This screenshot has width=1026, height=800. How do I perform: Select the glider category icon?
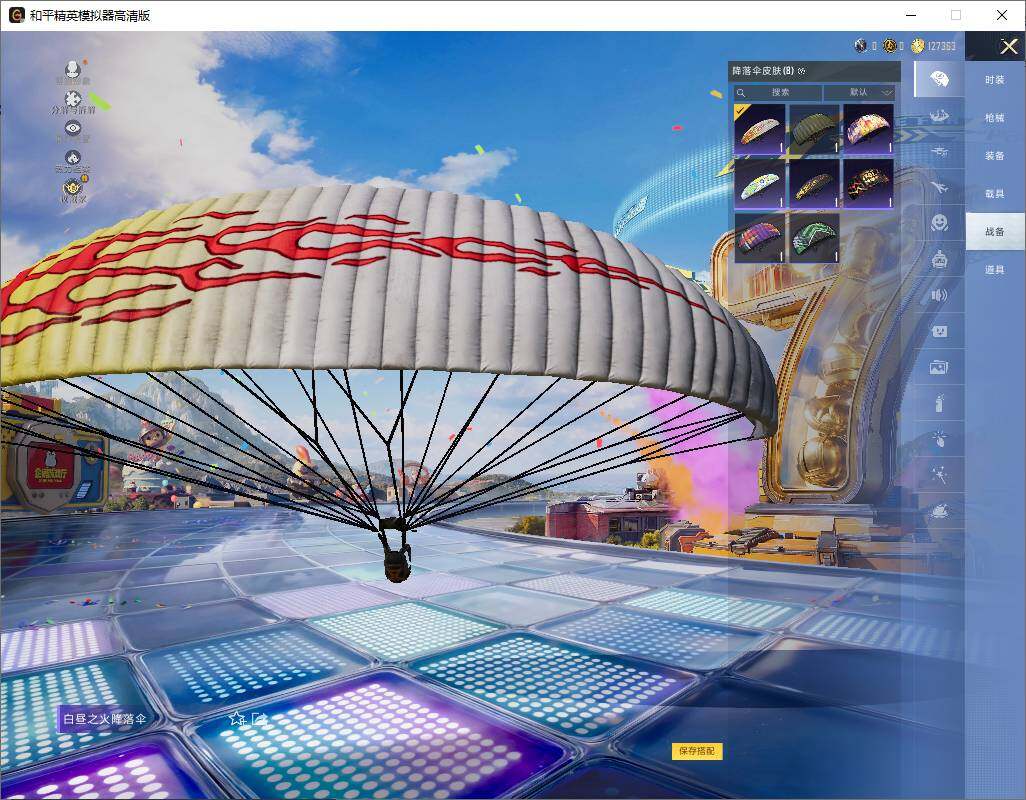(939, 152)
